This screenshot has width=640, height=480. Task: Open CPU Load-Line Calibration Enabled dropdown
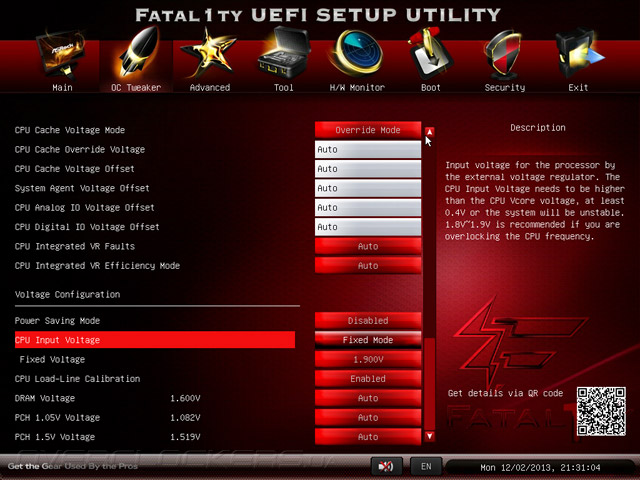coord(368,379)
